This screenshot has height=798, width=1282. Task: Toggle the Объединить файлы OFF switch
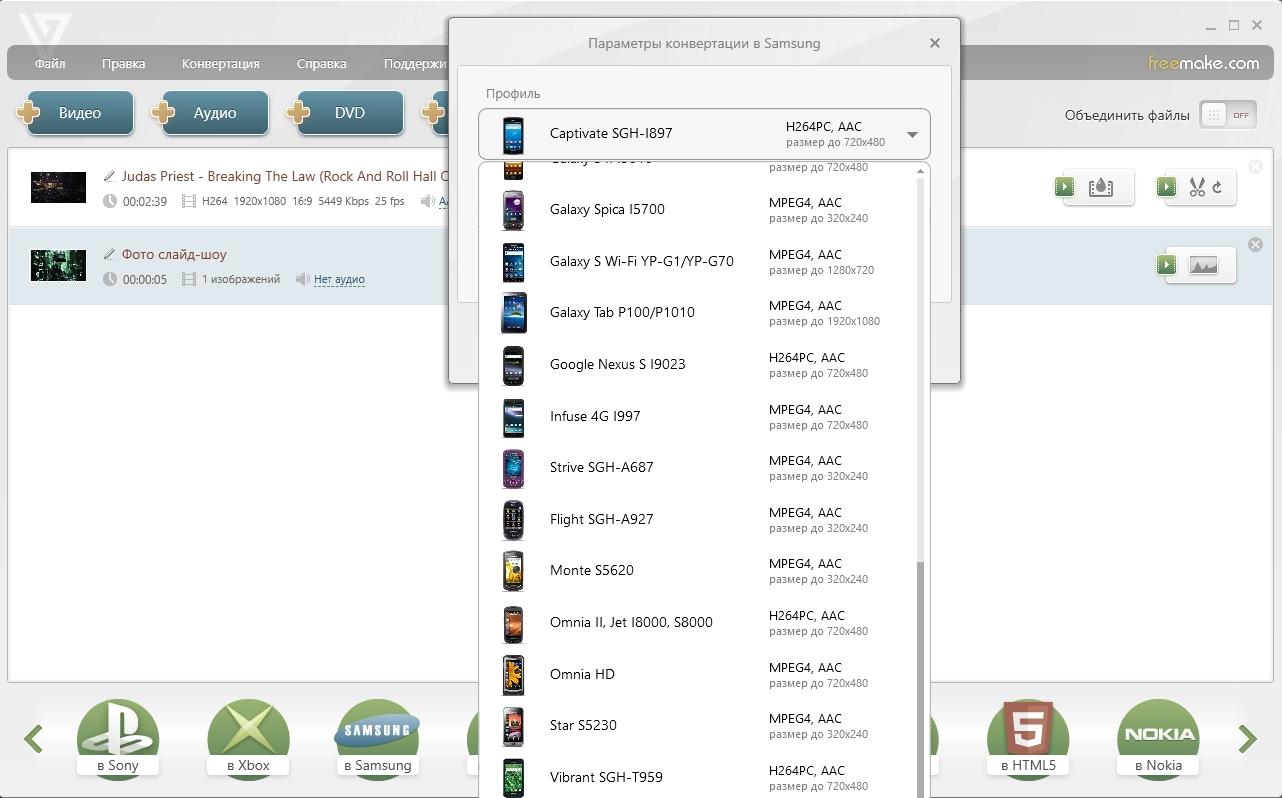coord(1228,114)
